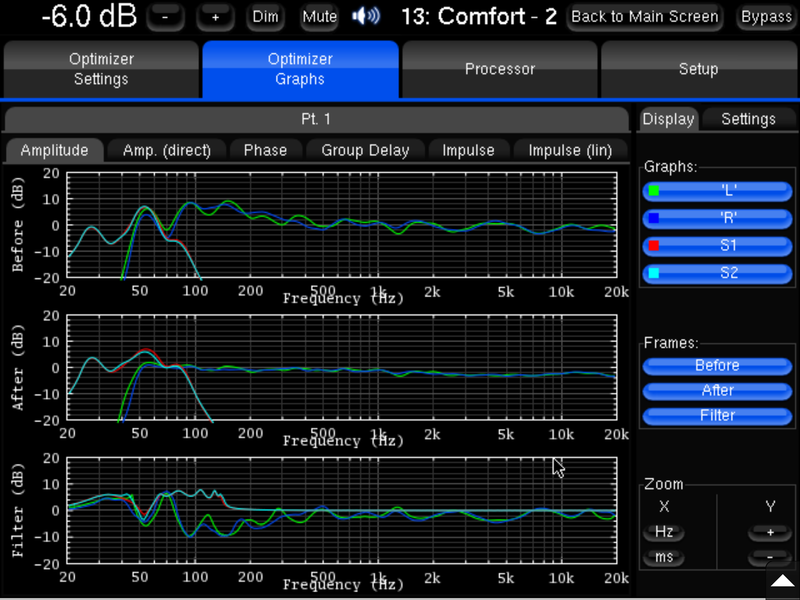Image resolution: width=800 pixels, height=600 pixels.
Task: Click the Pt. 1 measurement point bar
Action: click(x=316, y=119)
